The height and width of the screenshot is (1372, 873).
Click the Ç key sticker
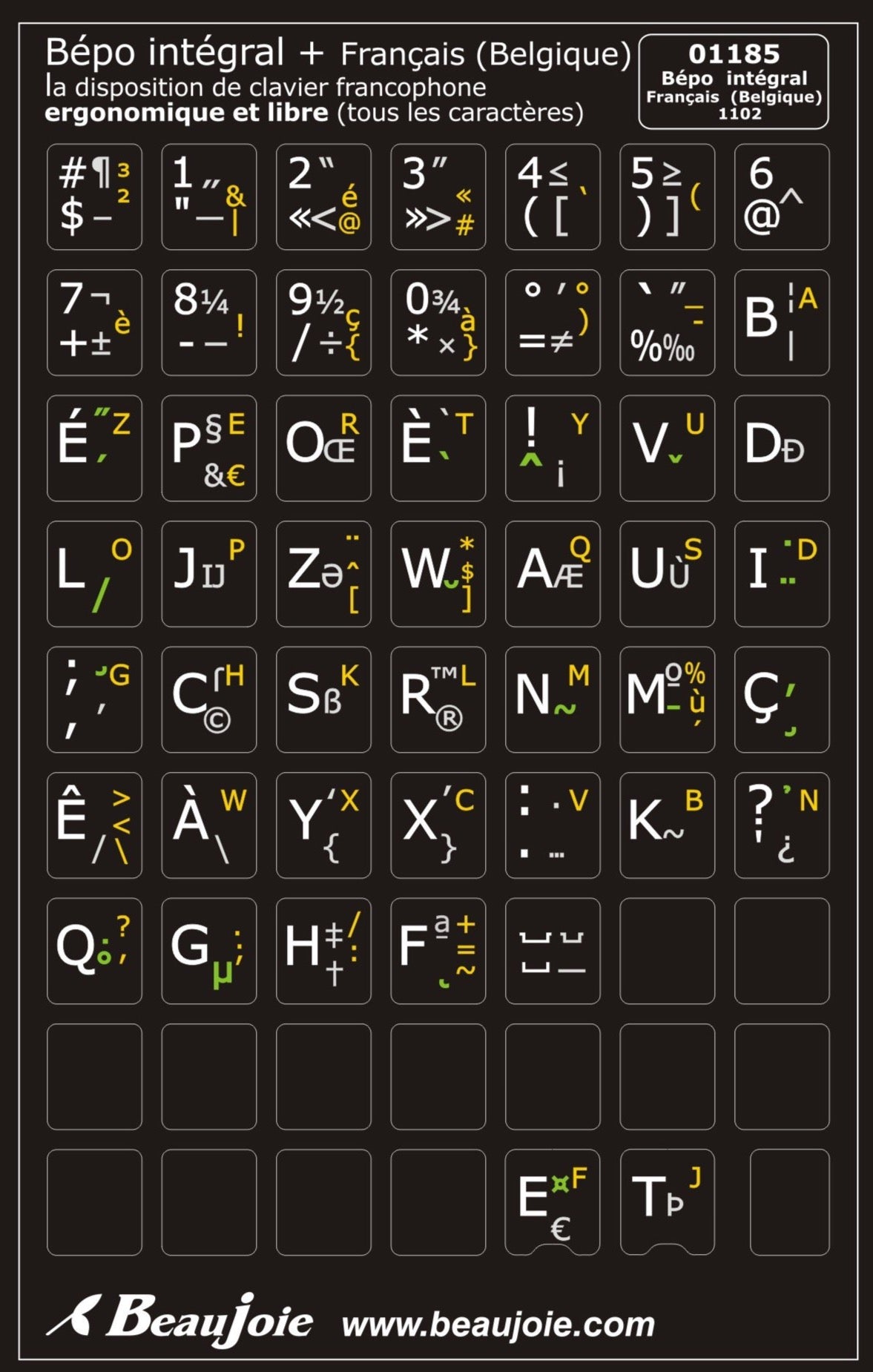click(x=781, y=699)
